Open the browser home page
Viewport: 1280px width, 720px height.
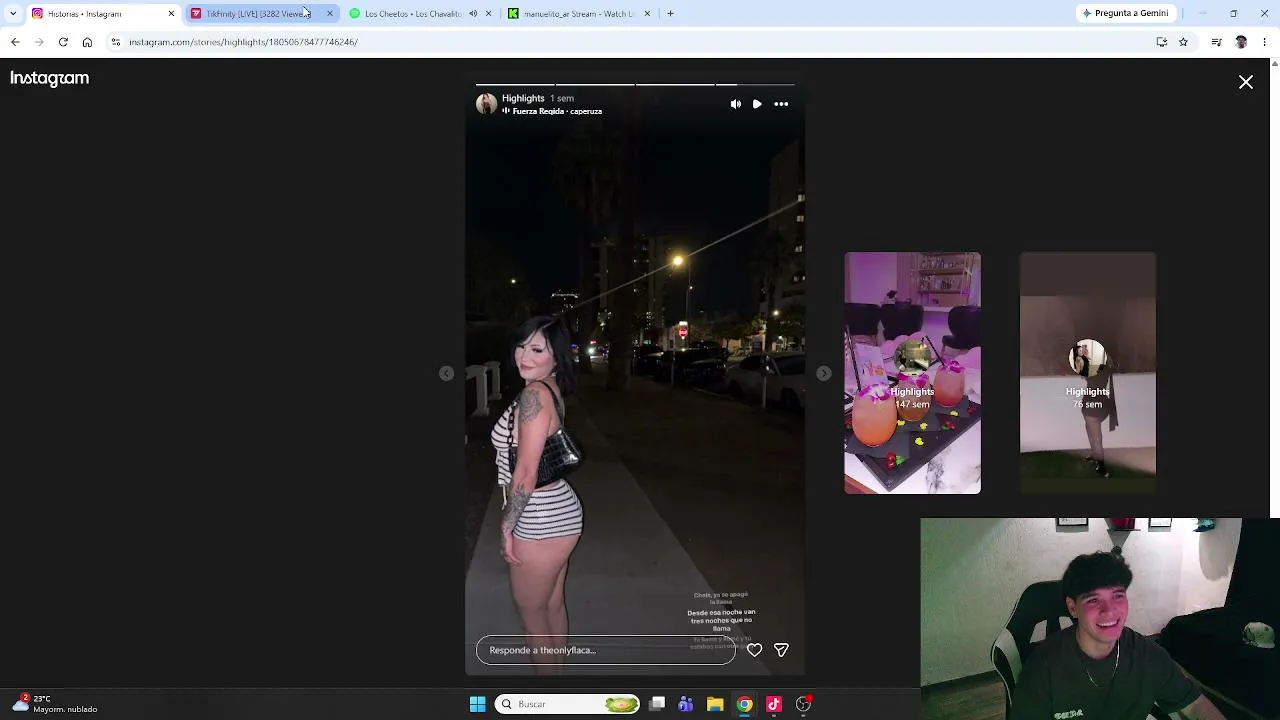point(87,42)
